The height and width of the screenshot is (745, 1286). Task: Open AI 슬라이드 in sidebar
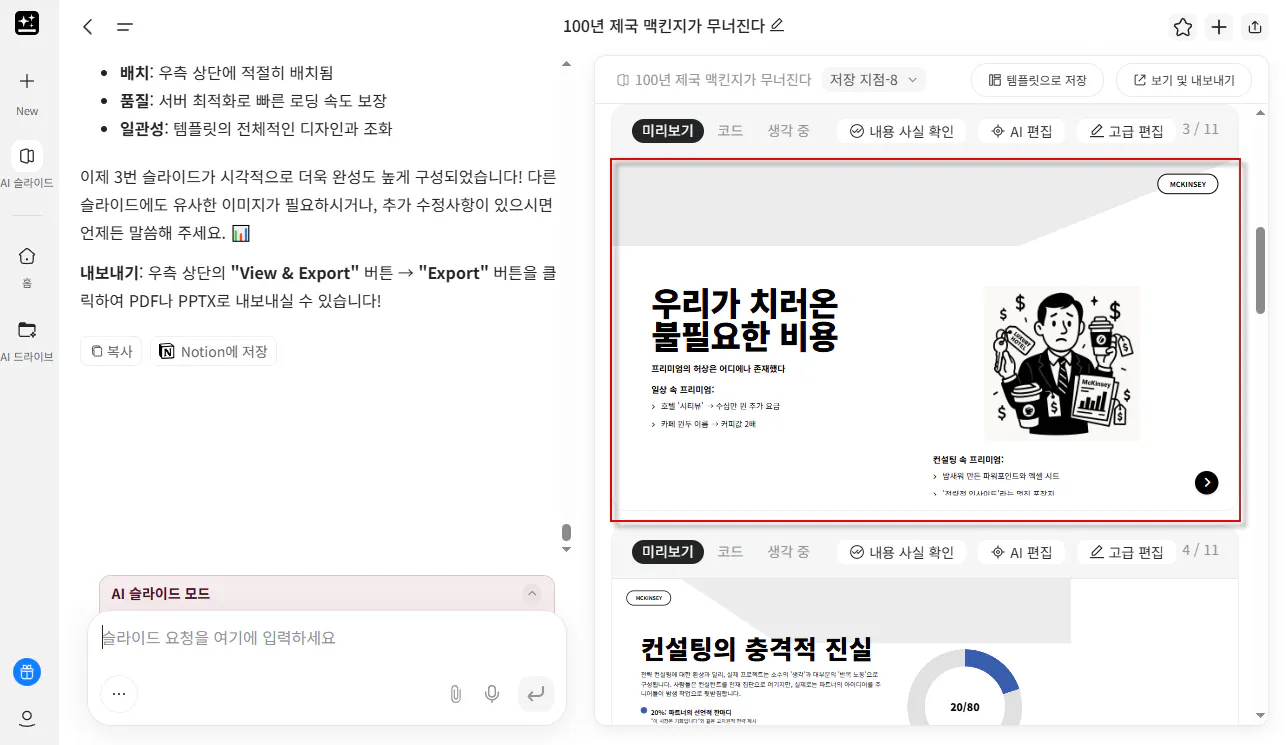(x=27, y=156)
